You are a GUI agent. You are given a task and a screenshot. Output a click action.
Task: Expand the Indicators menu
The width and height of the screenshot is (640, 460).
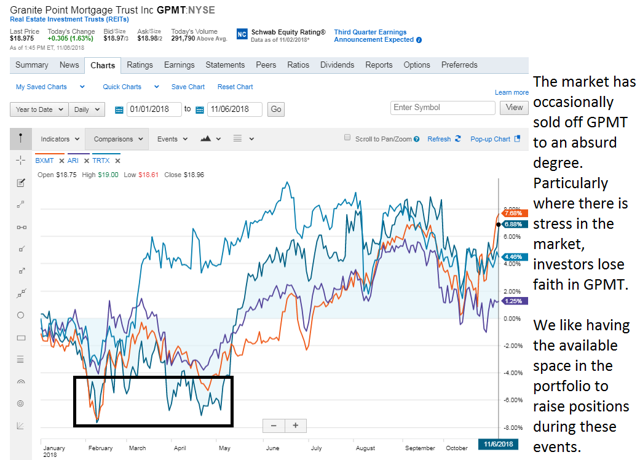60,139
